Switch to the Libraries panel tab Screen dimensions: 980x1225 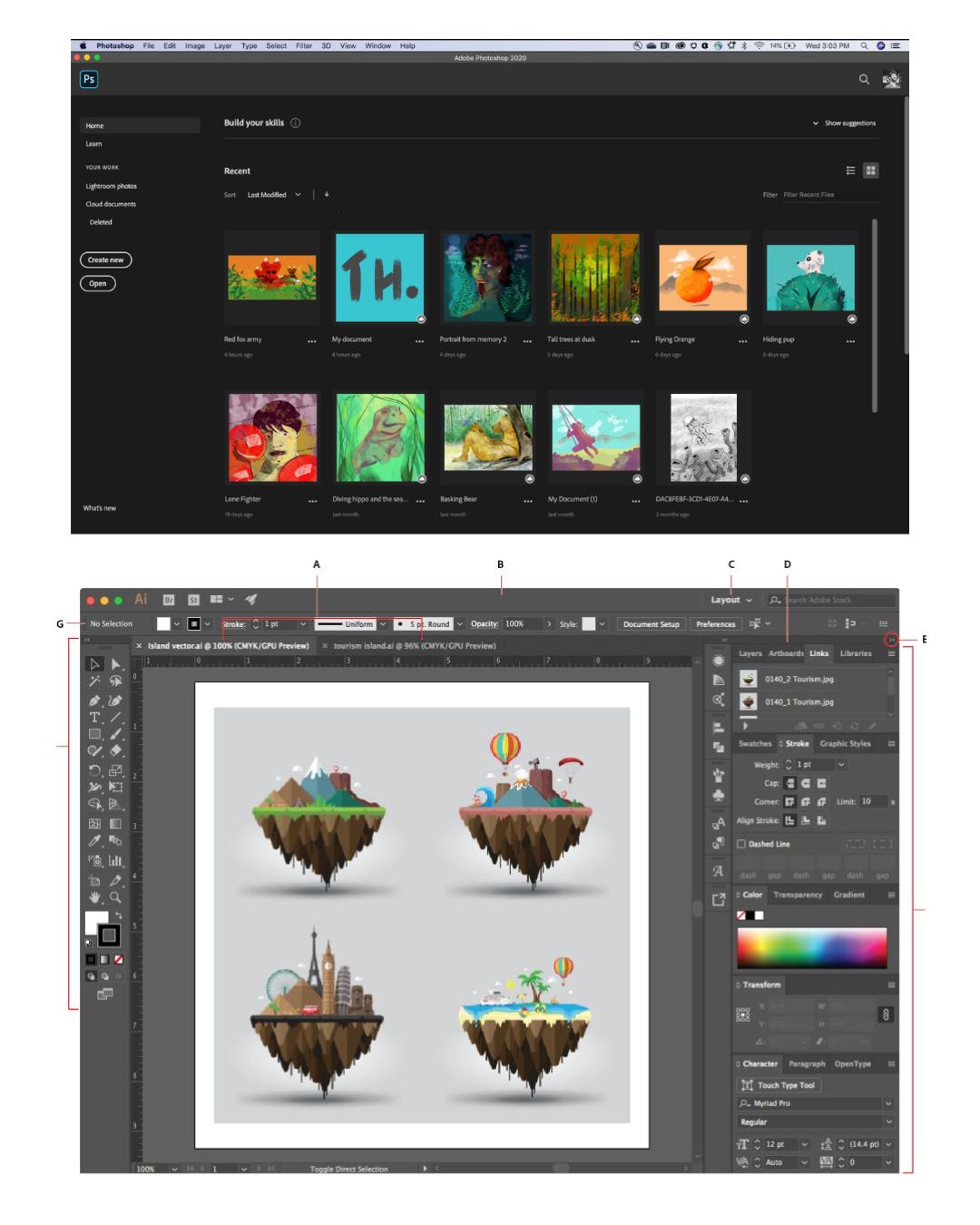856,653
